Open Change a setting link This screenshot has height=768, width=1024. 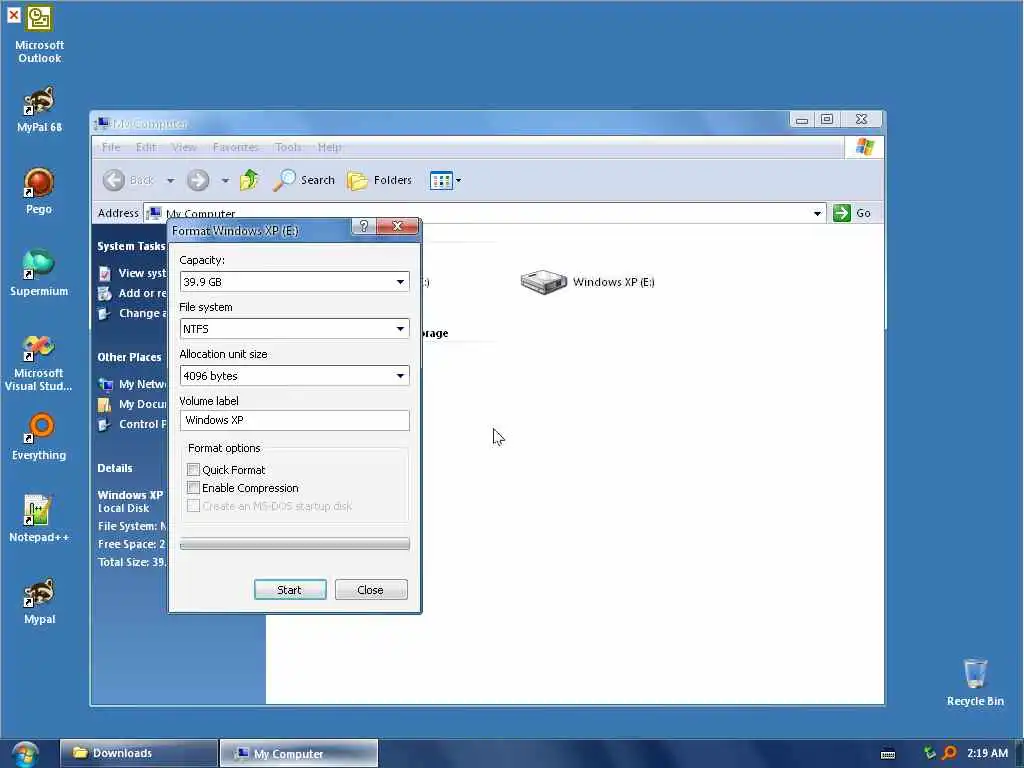pyautogui.click(x=133, y=313)
